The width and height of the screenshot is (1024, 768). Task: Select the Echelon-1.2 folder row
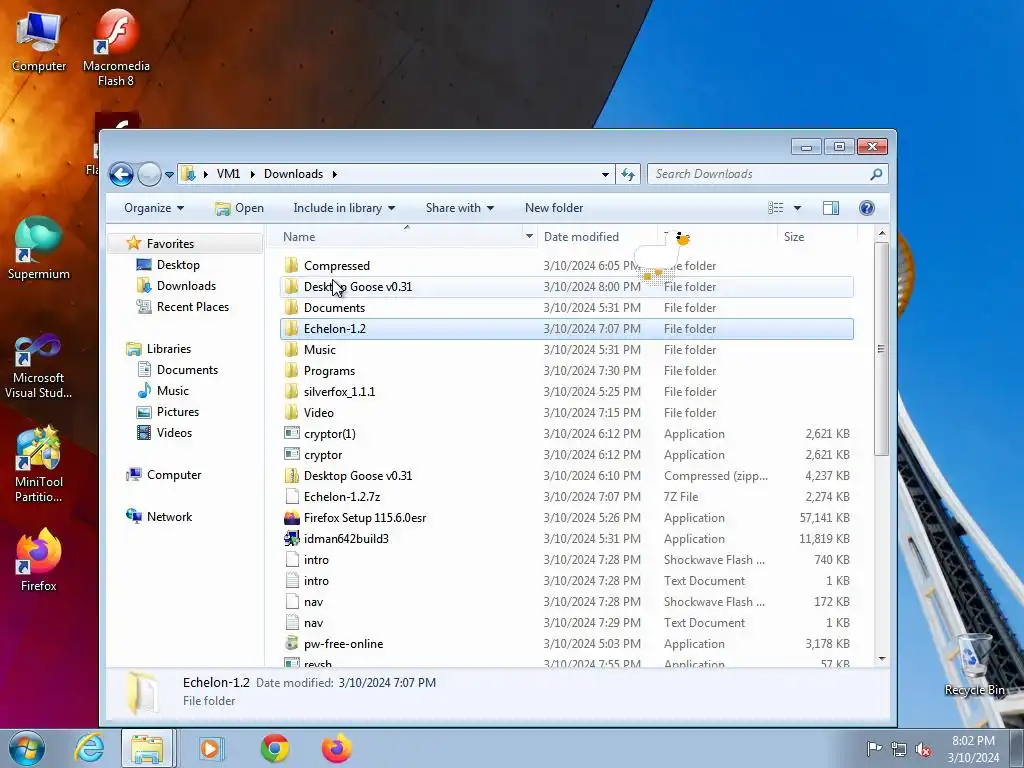567,328
